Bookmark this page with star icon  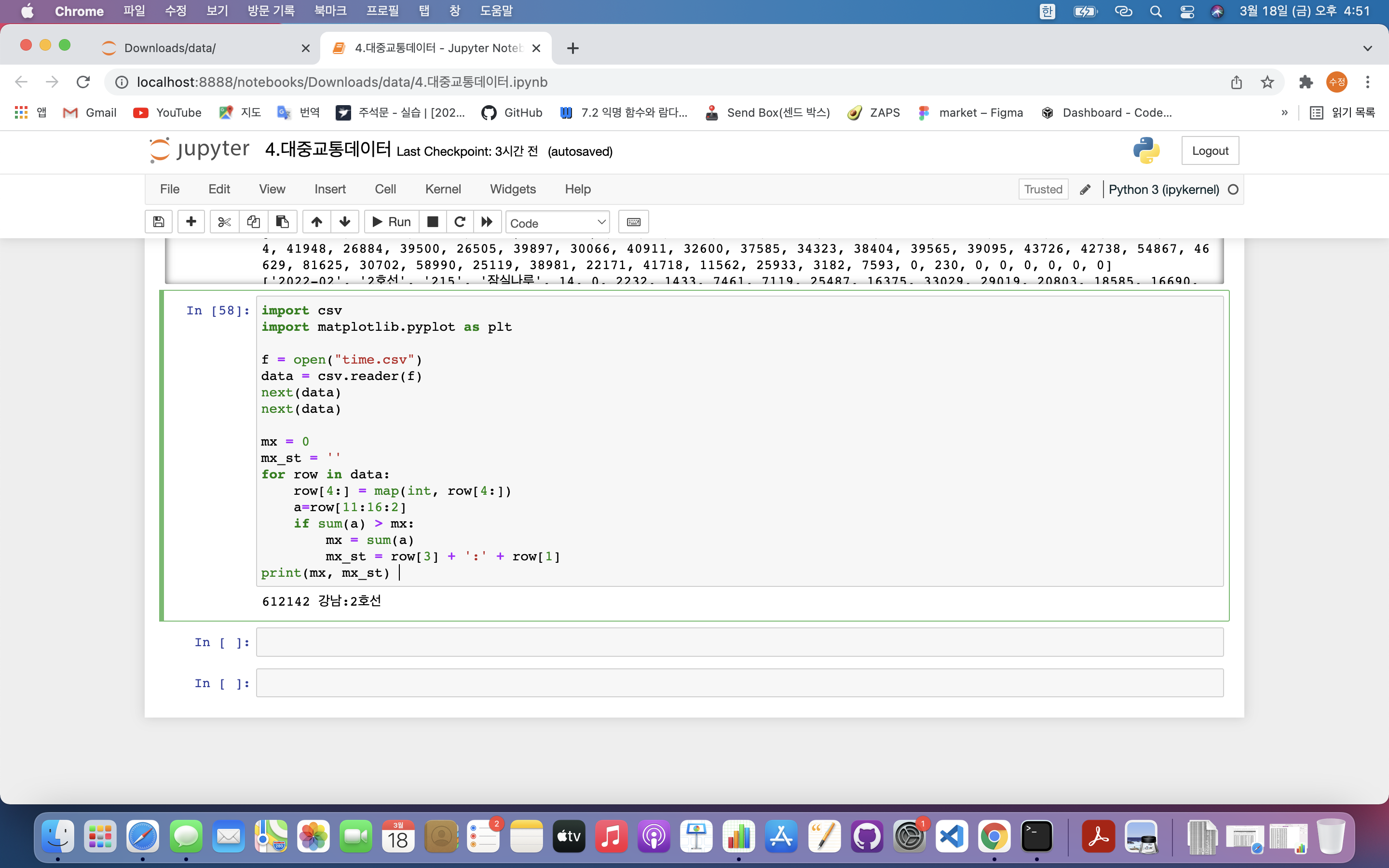pyautogui.click(x=1267, y=82)
